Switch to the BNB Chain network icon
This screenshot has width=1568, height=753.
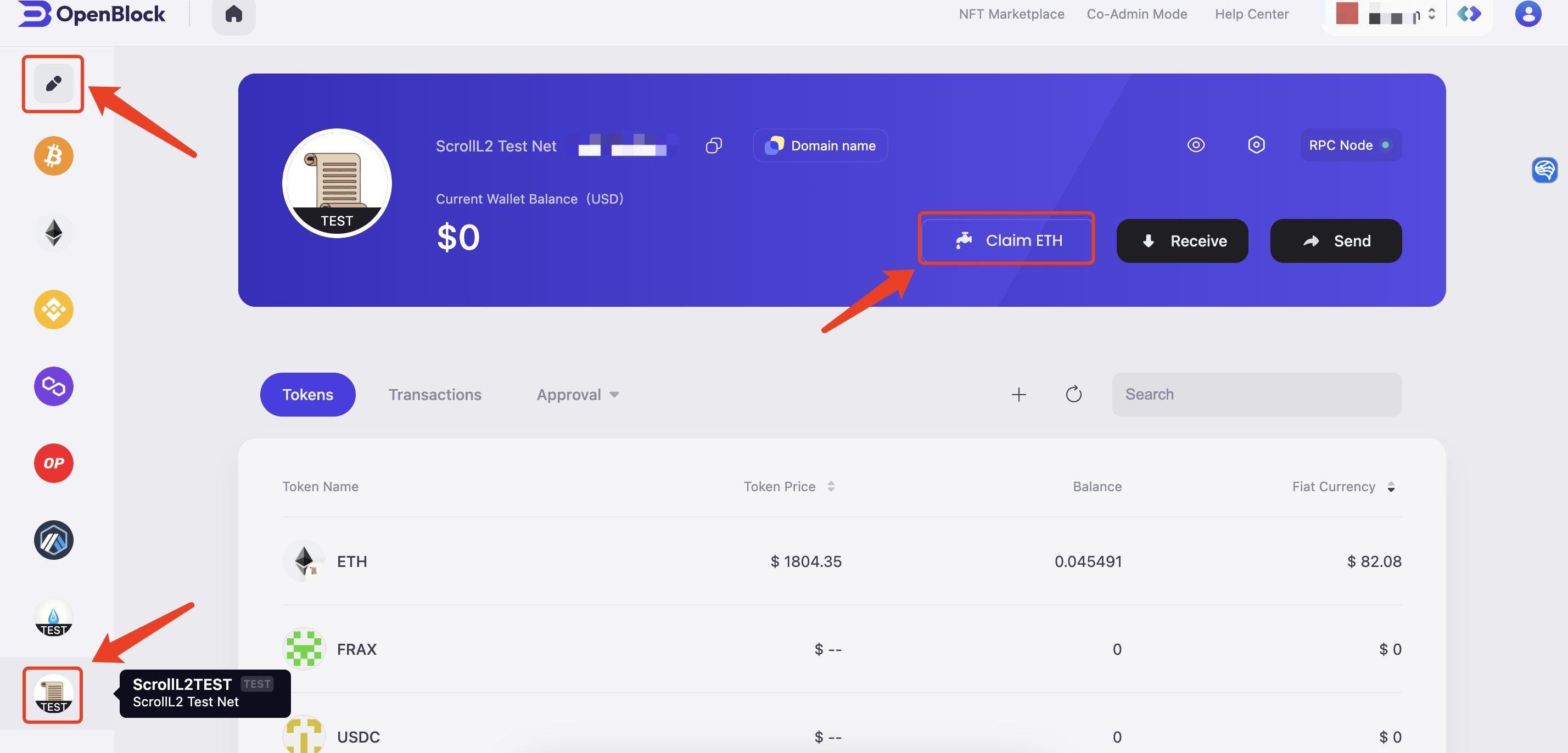pyautogui.click(x=54, y=309)
